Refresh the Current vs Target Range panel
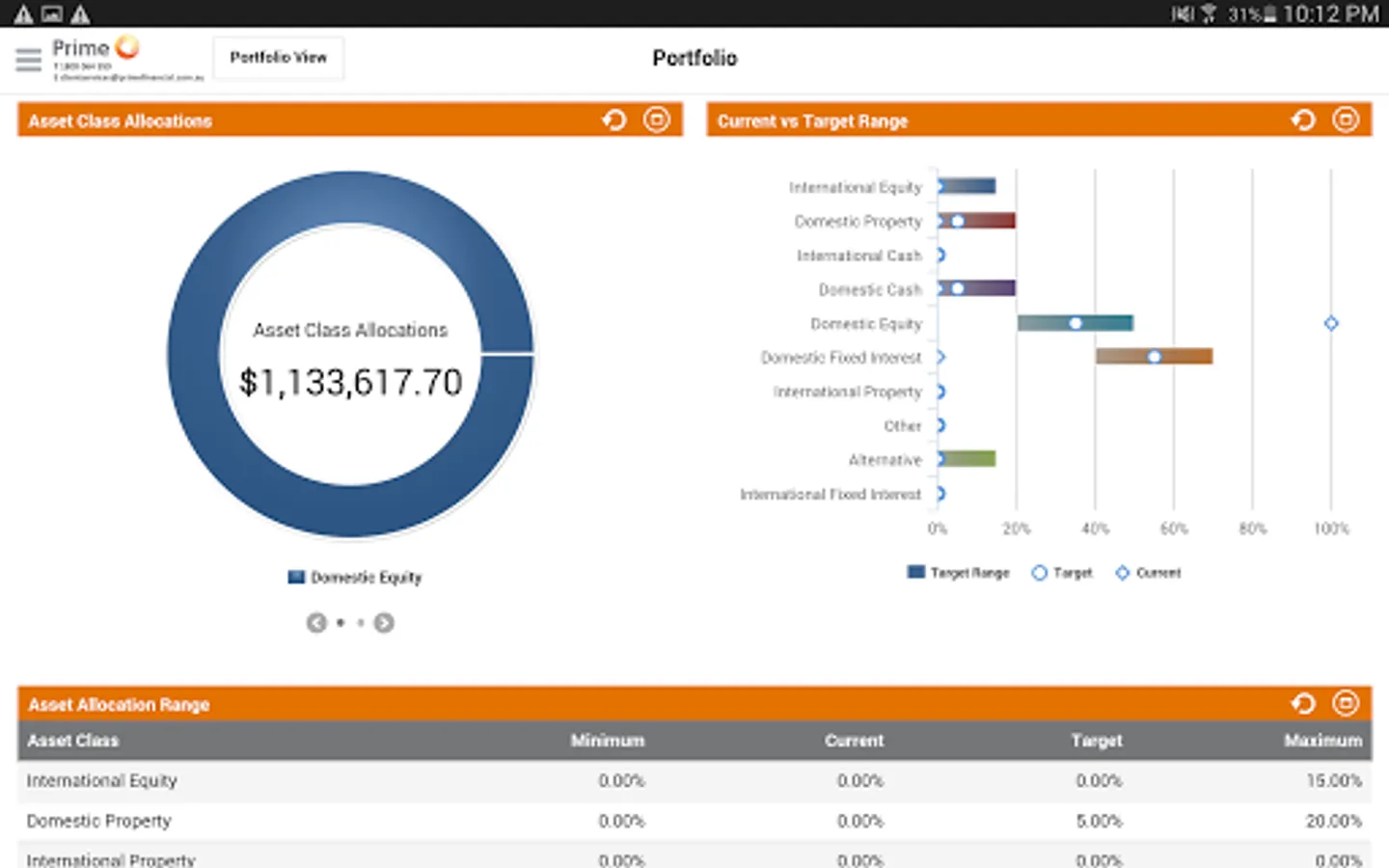Image resolution: width=1389 pixels, height=868 pixels. coord(1303,120)
